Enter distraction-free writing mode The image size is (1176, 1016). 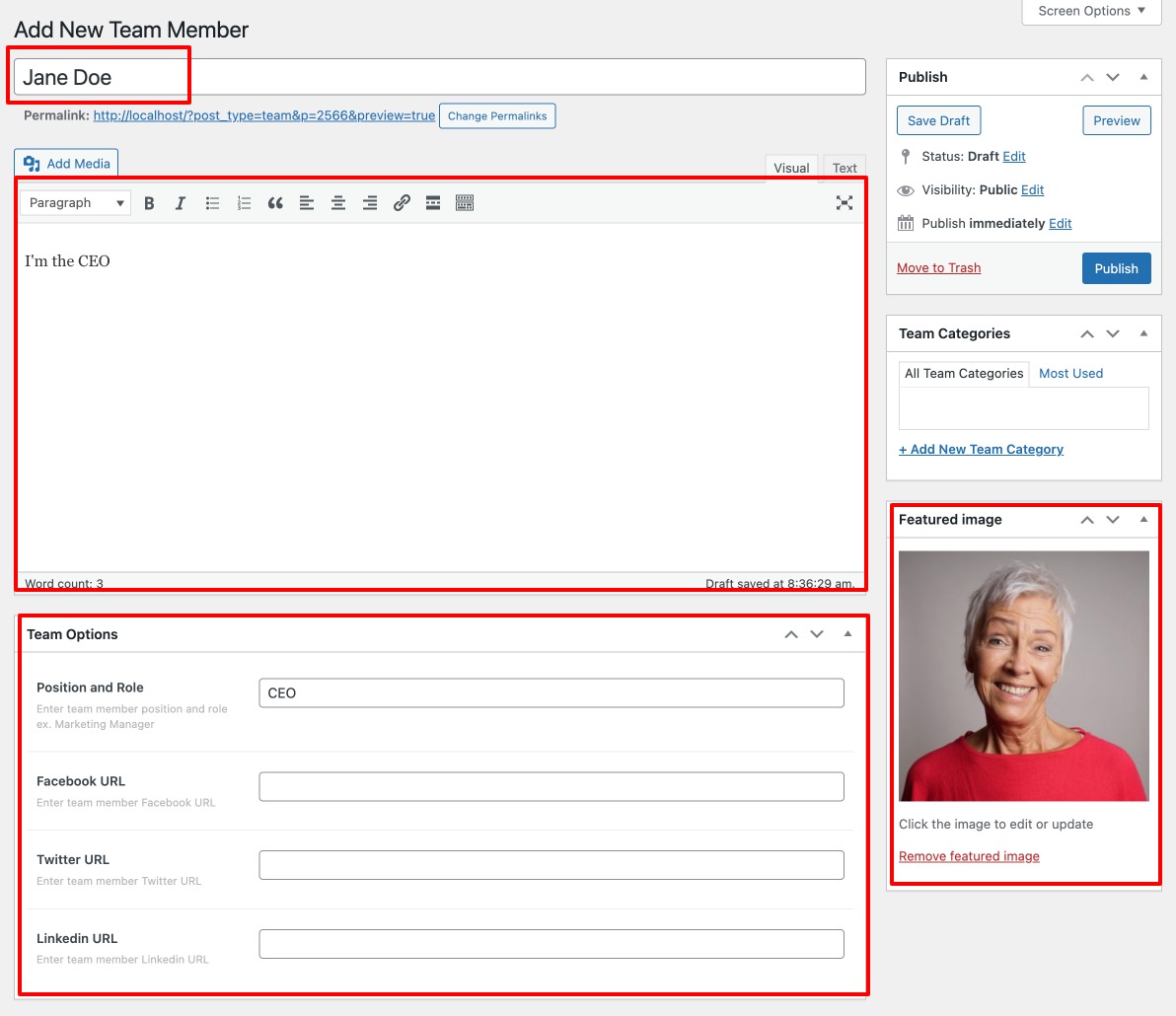pyautogui.click(x=845, y=203)
